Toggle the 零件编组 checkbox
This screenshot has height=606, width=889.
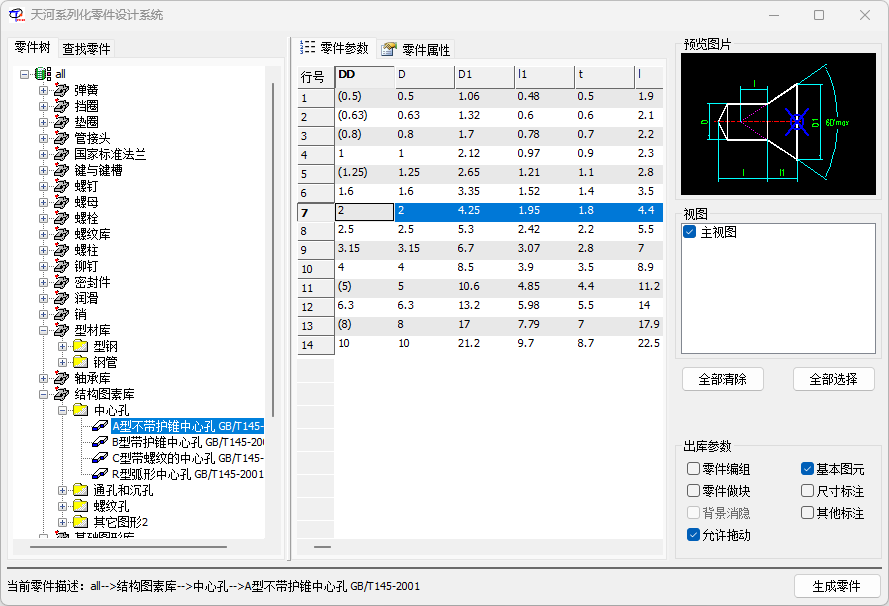[x=693, y=468]
